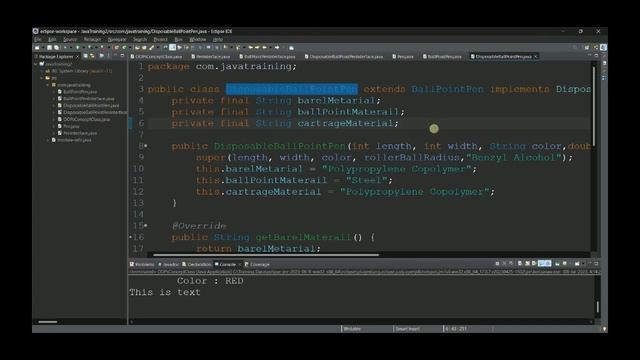Open the File menu

tap(38, 40)
